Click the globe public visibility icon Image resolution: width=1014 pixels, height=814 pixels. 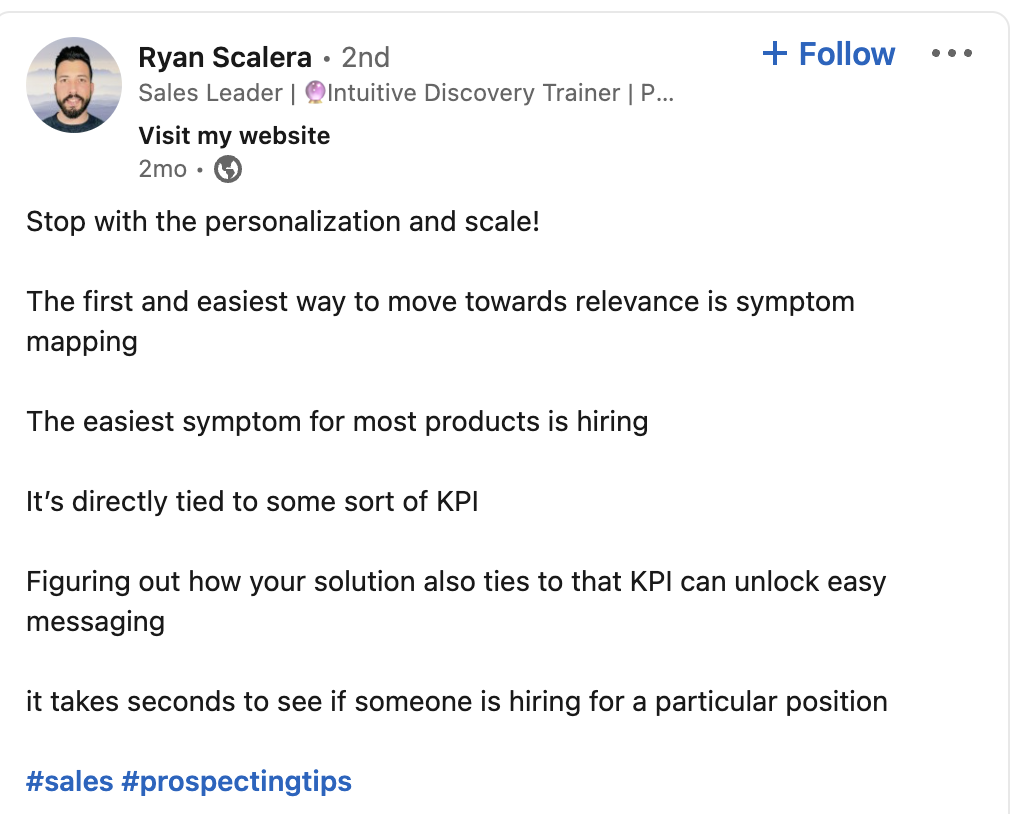coord(228,169)
